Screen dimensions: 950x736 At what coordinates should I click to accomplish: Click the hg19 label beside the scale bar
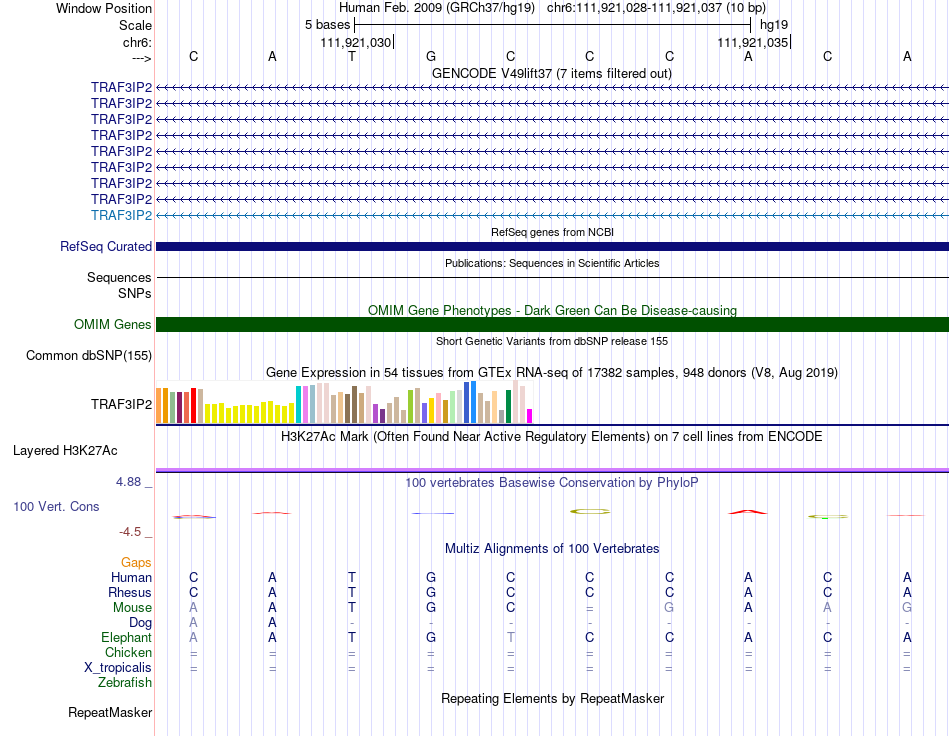point(774,25)
